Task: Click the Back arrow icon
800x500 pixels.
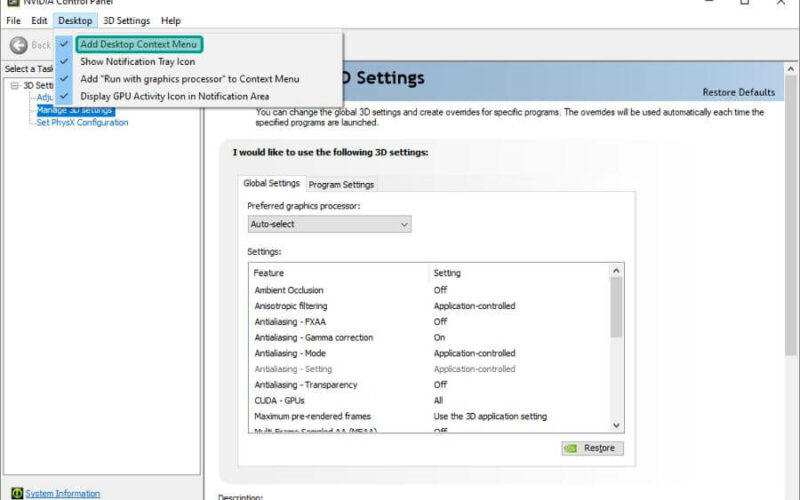Action: [x=19, y=45]
